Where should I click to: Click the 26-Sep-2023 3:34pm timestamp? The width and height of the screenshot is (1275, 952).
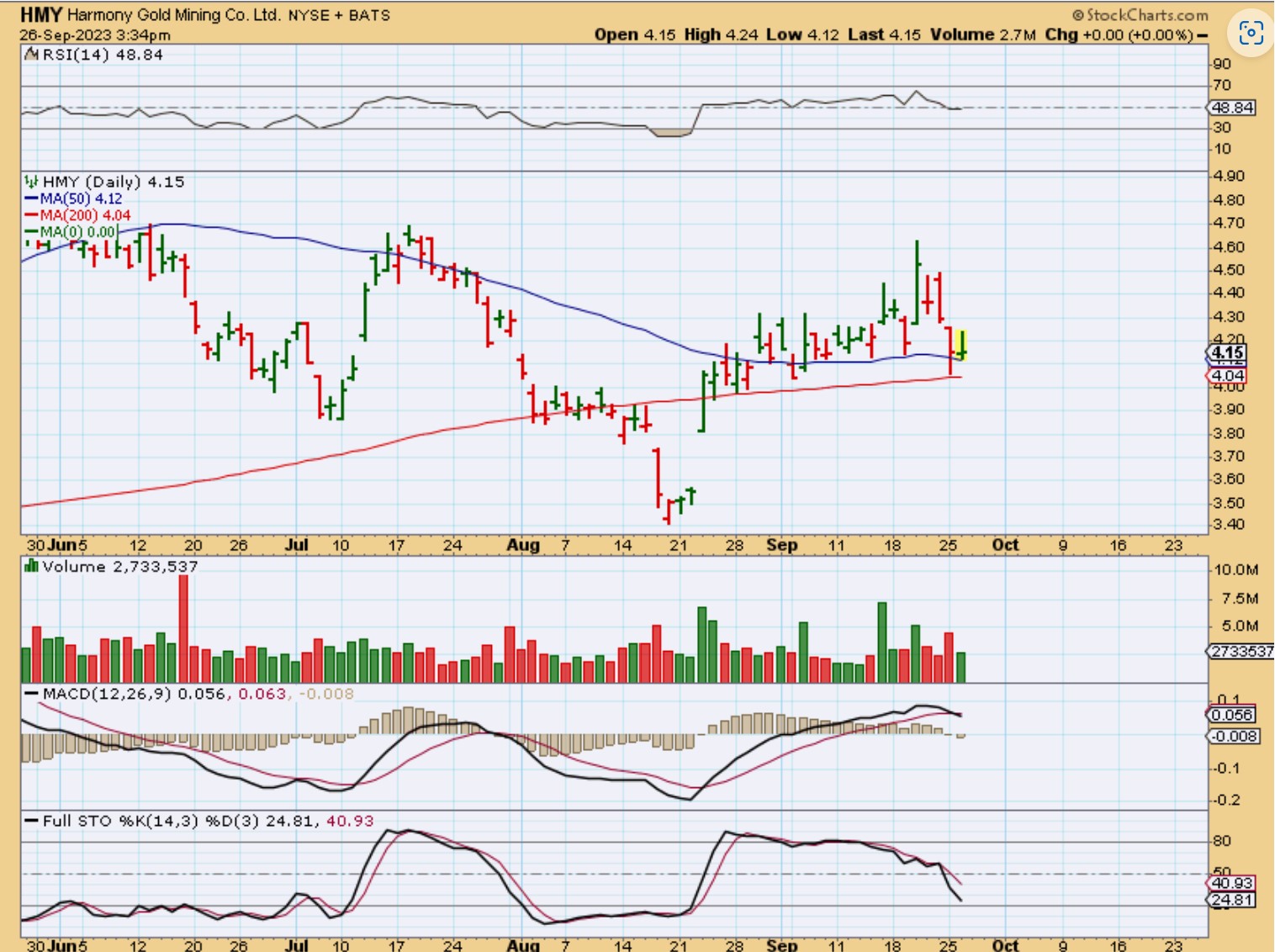[x=95, y=35]
